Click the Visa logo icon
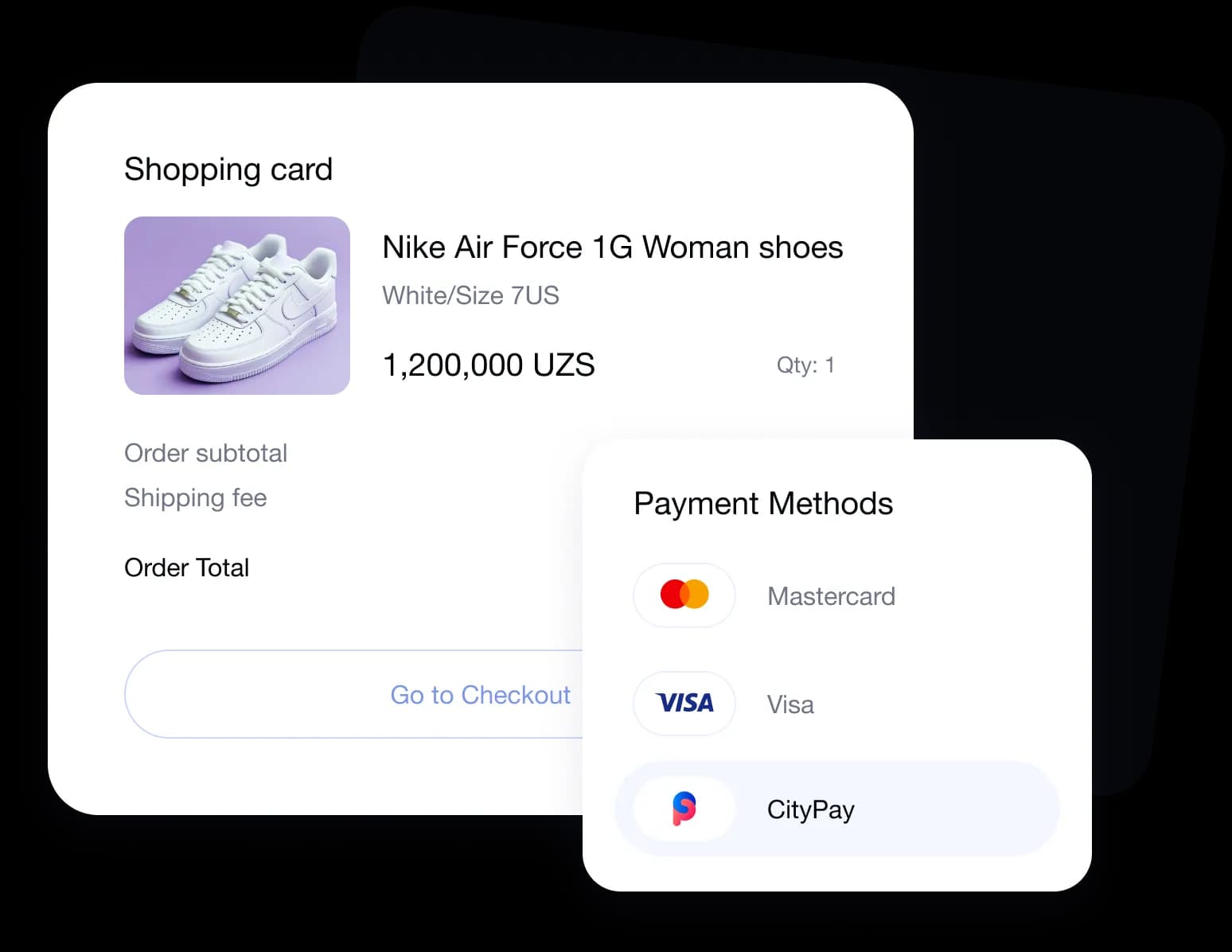 point(684,703)
